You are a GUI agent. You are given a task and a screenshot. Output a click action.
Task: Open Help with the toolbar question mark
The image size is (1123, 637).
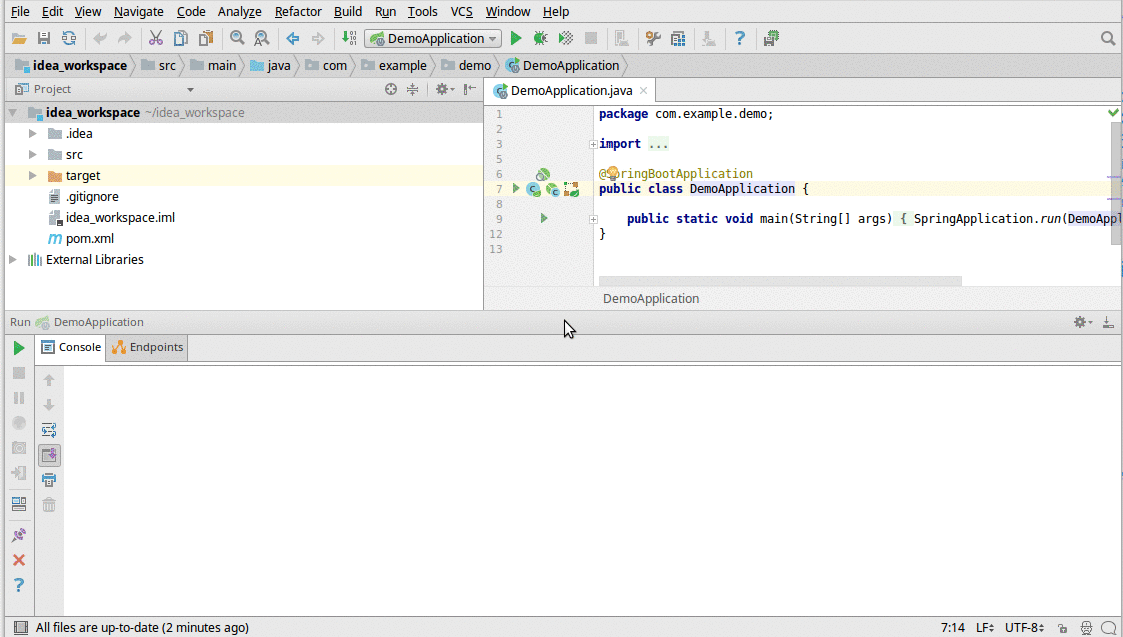(x=740, y=39)
